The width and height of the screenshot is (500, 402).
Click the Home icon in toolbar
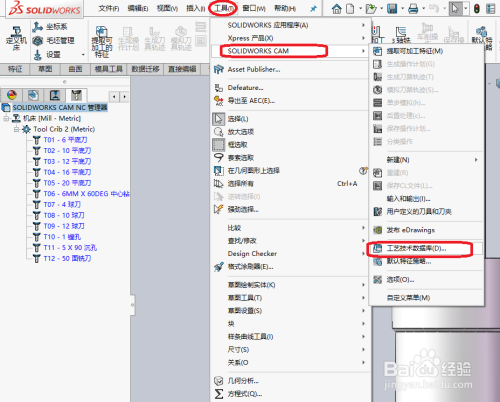pos(337,9)
